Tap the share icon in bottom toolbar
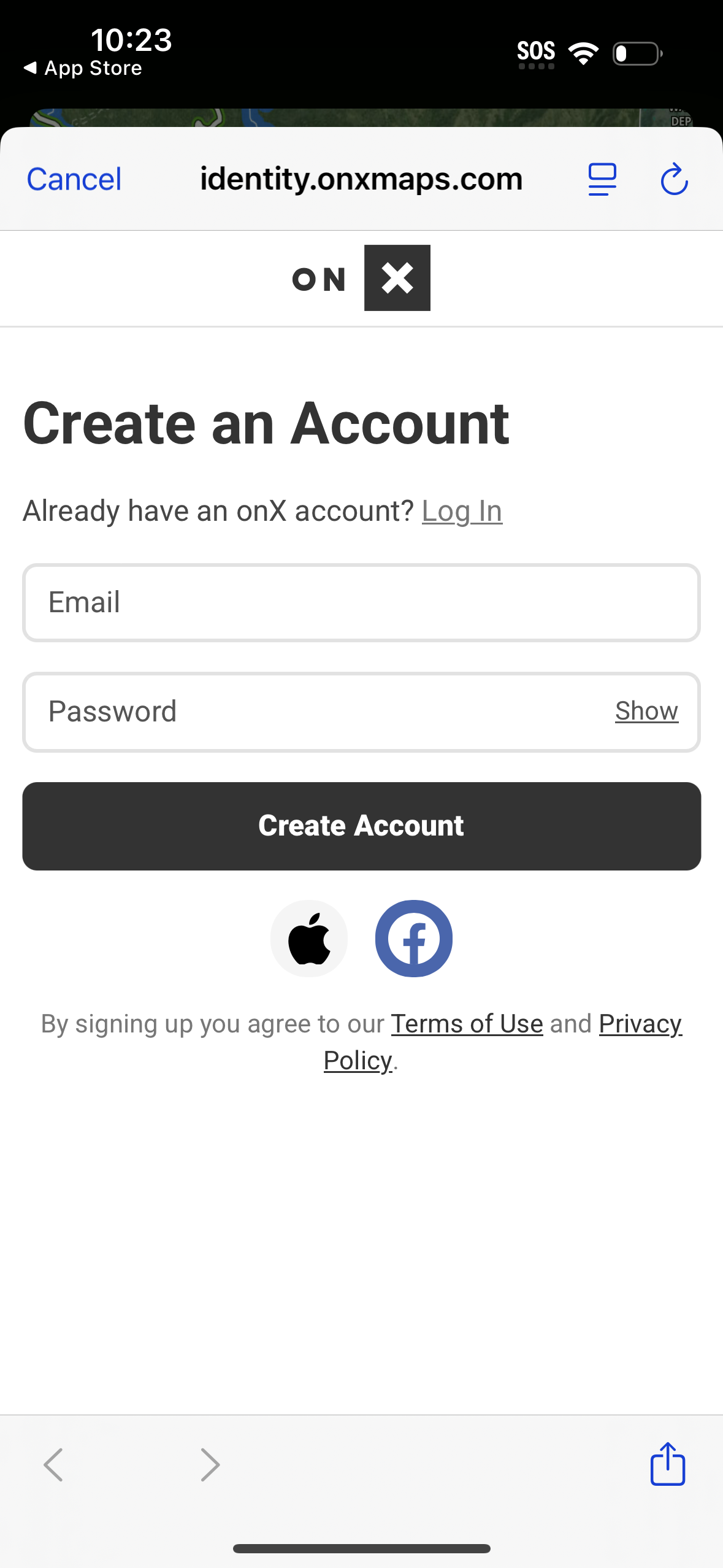Viewport: 723px width, 1568px height. click(667, 1464)
